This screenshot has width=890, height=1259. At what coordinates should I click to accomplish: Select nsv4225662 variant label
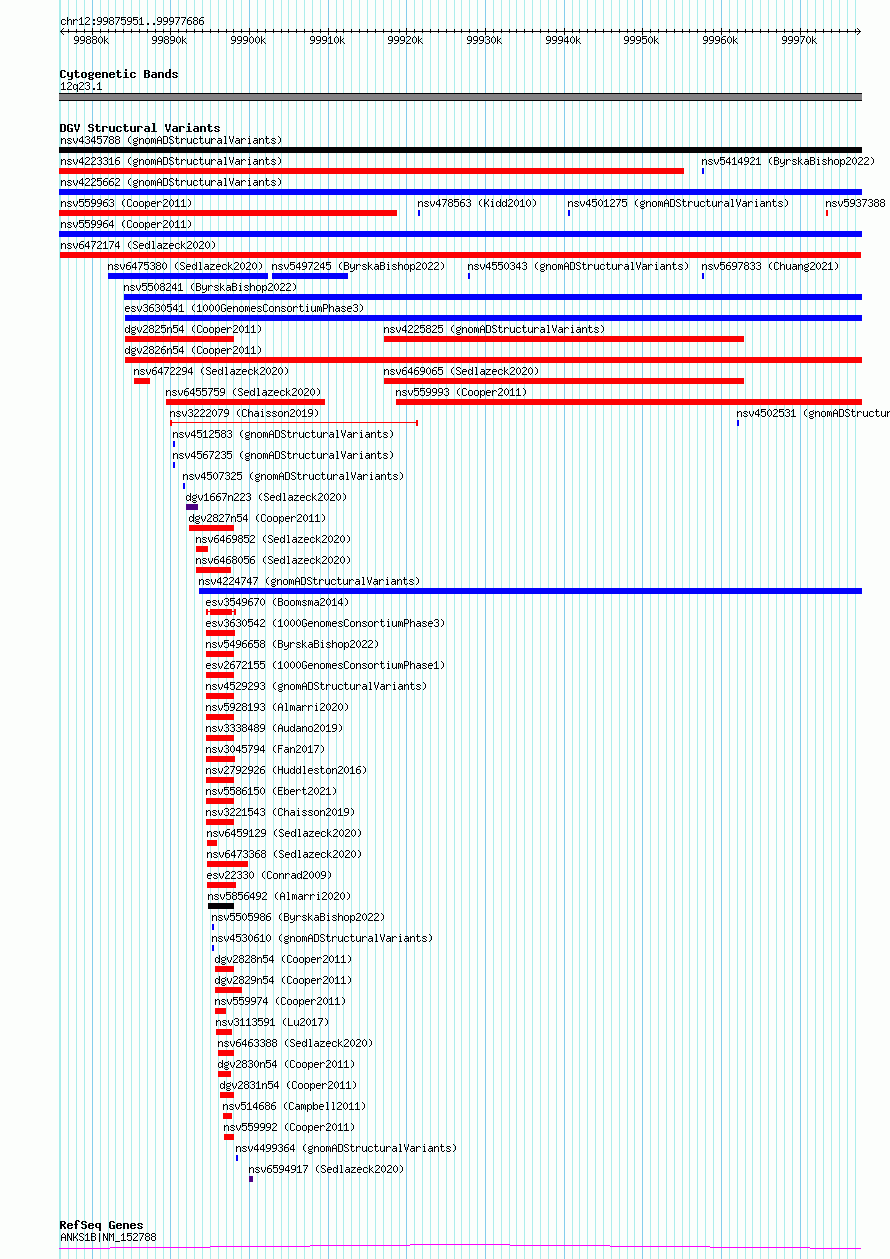(x=170, y=182)
